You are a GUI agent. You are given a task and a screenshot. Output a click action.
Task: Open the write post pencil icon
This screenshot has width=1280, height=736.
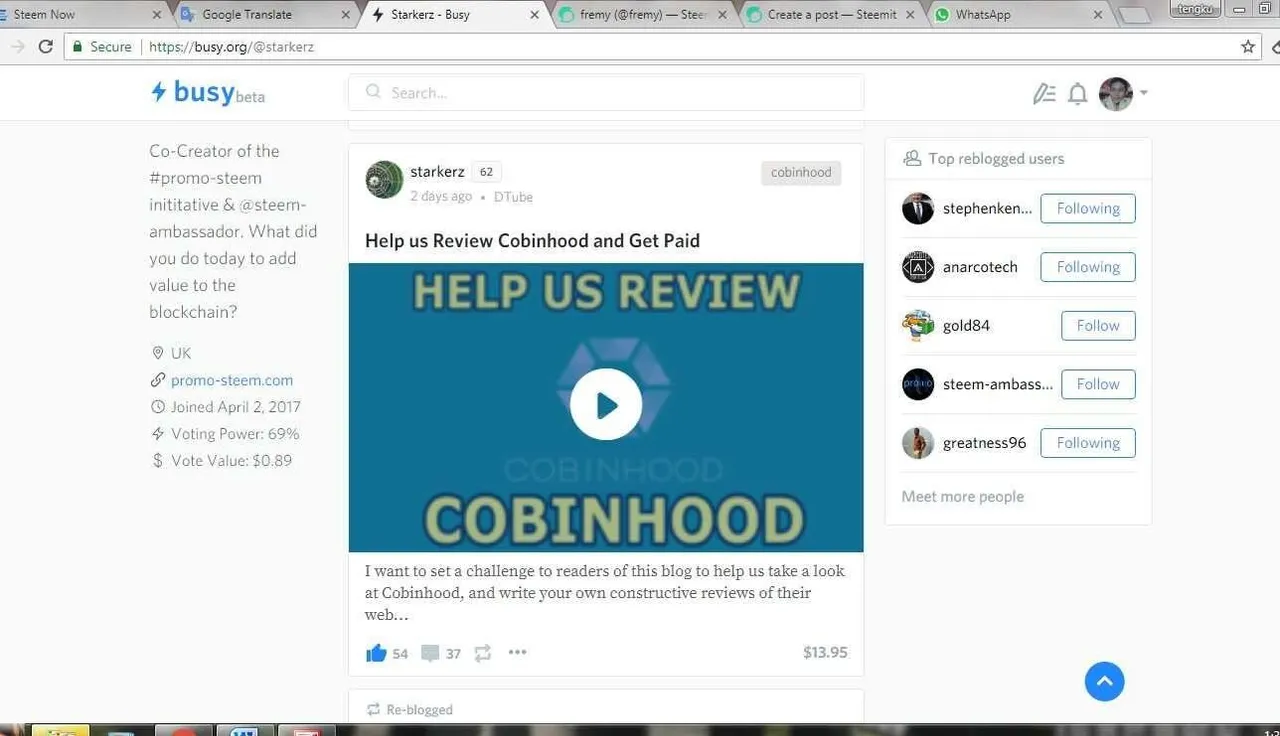(x=1044, y=93)
